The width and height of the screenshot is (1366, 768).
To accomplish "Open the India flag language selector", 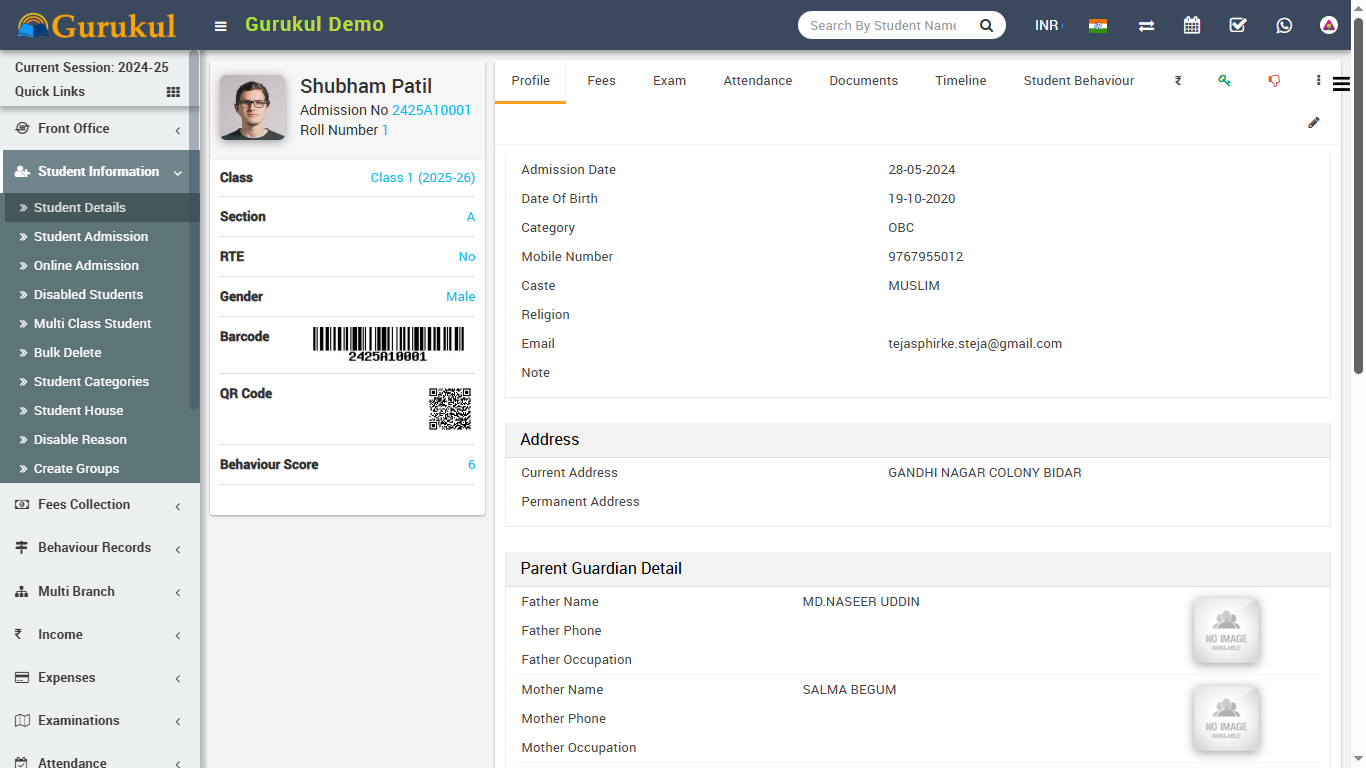I will click(1098, 26).
